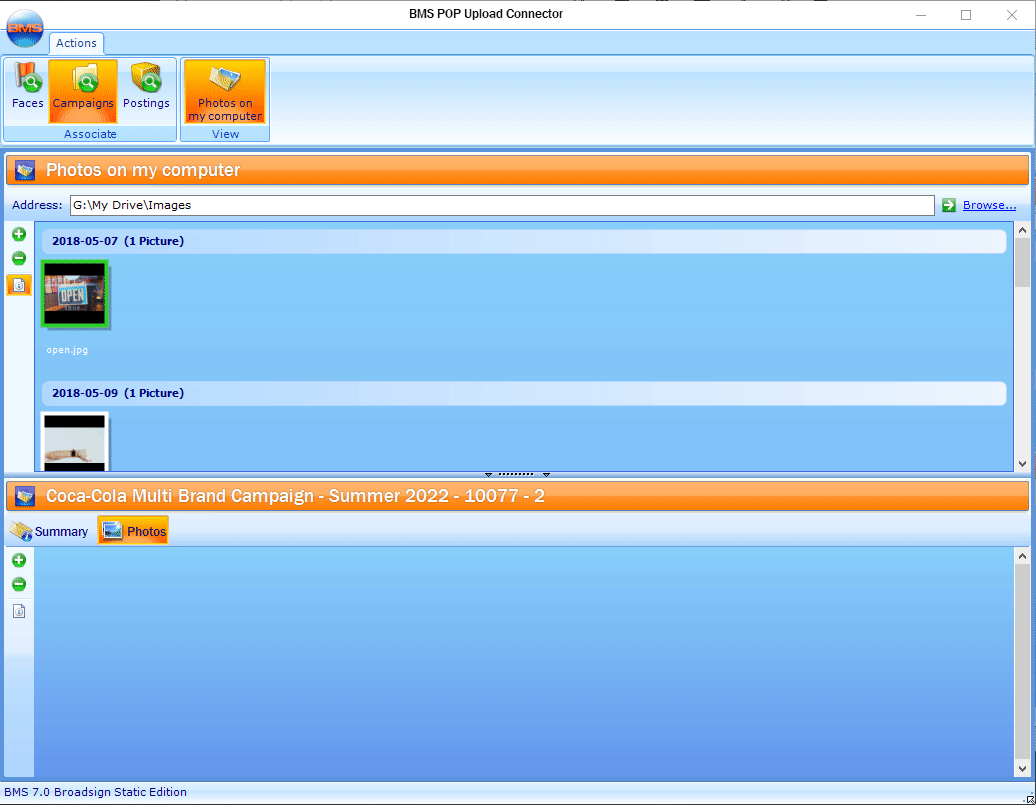This screenshot has width=1036, height=805.
Task: Click the green plus icon in campaign photos pane
Action: tap(19, 560)
